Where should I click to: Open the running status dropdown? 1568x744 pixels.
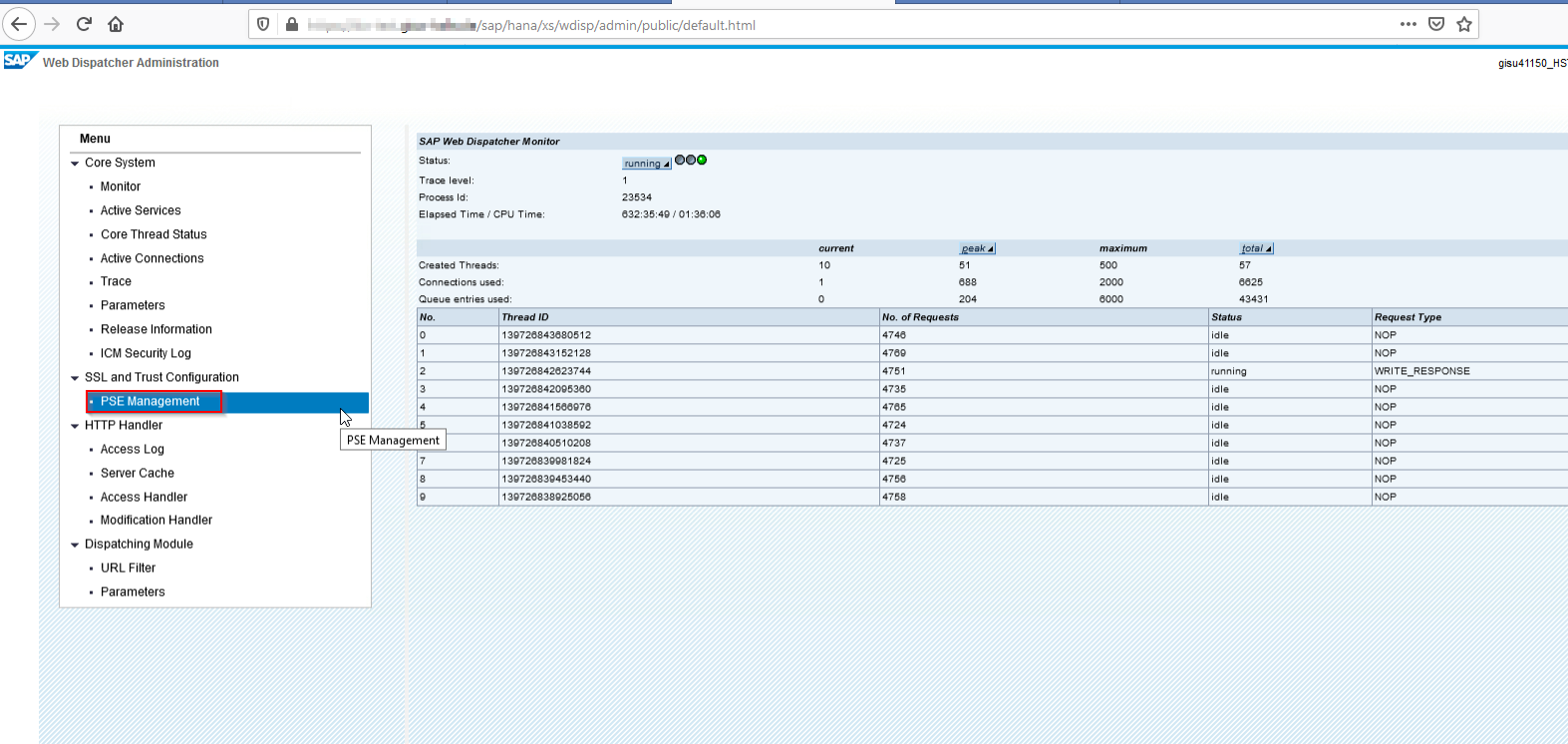[x=646, y=164]
